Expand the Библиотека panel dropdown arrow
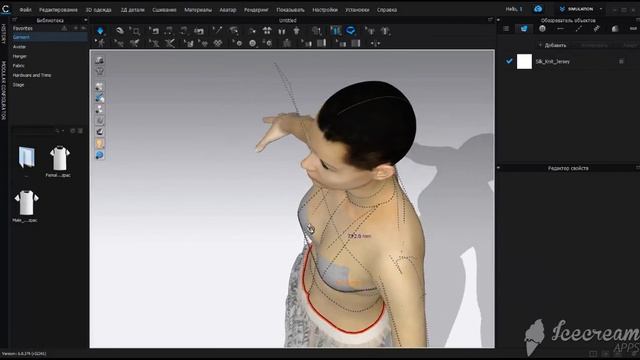 point(85,20)
